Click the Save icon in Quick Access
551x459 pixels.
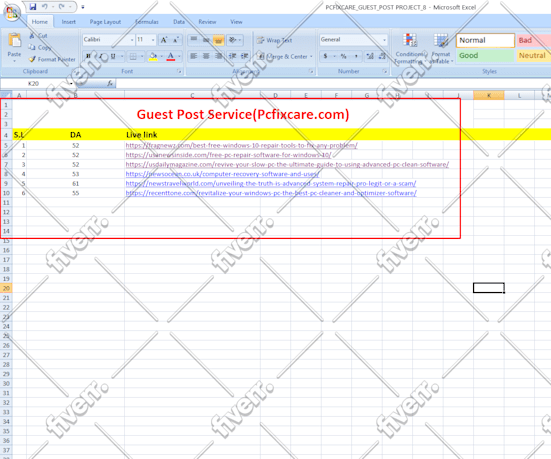tap(33, 7)
